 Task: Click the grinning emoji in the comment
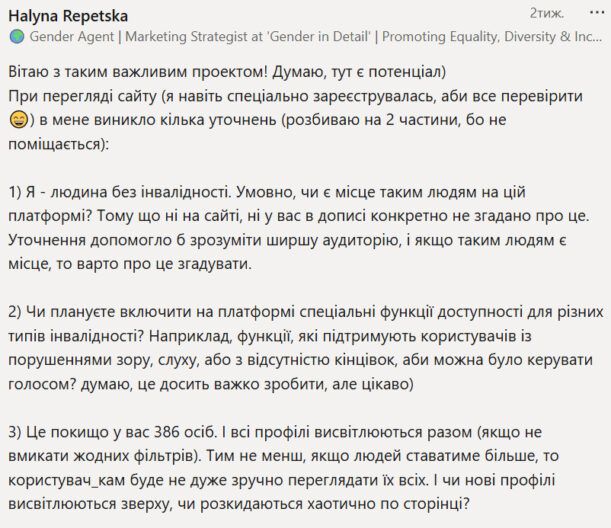(x=18, y=120)
